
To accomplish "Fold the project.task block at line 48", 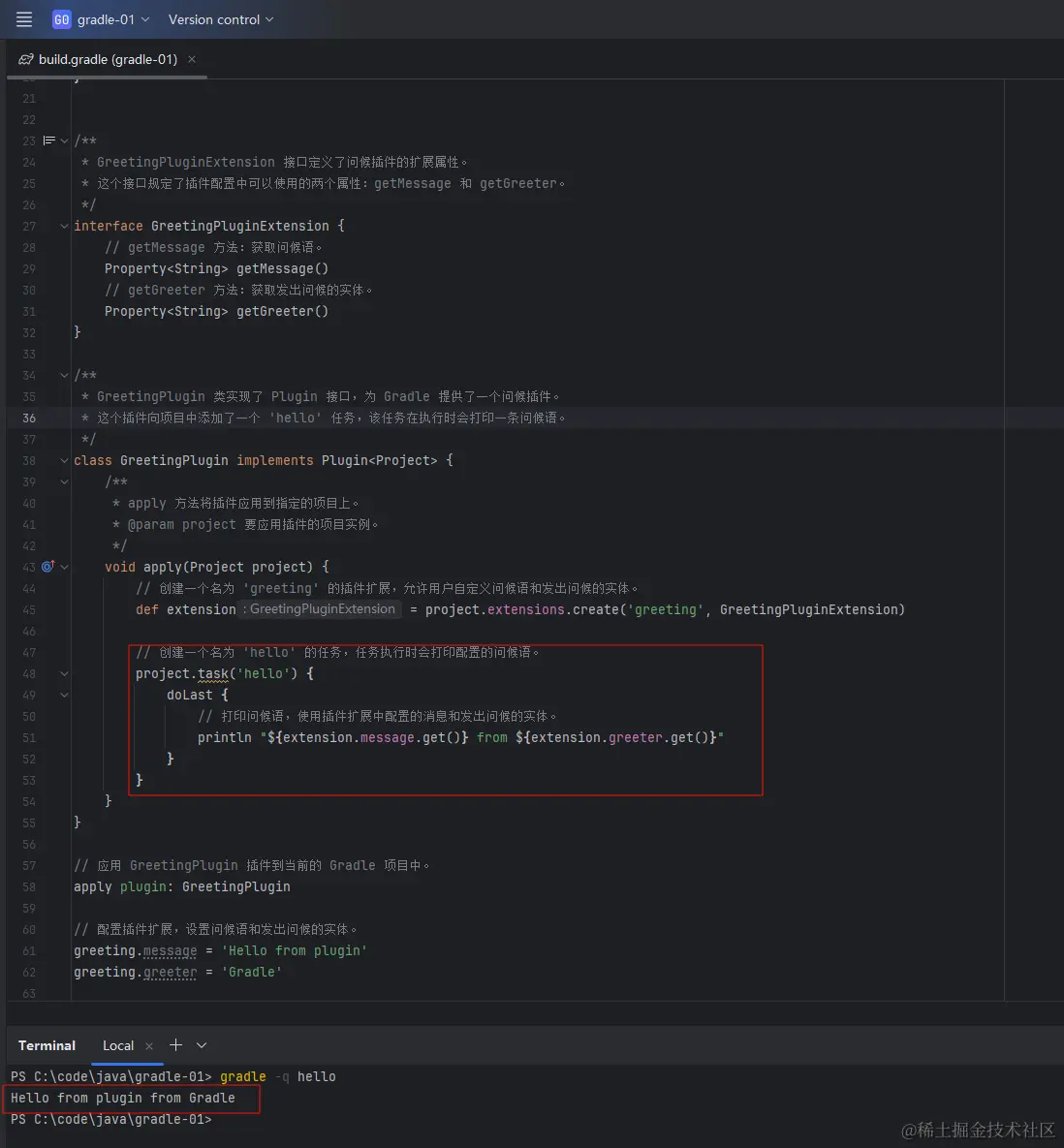I will (x=64, y=673).
